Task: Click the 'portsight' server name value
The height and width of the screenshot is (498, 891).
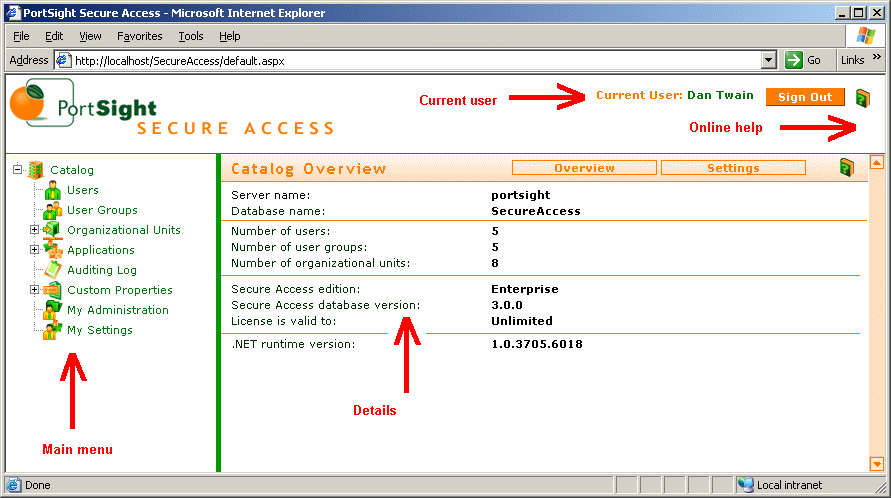Action: pos(521,195)
